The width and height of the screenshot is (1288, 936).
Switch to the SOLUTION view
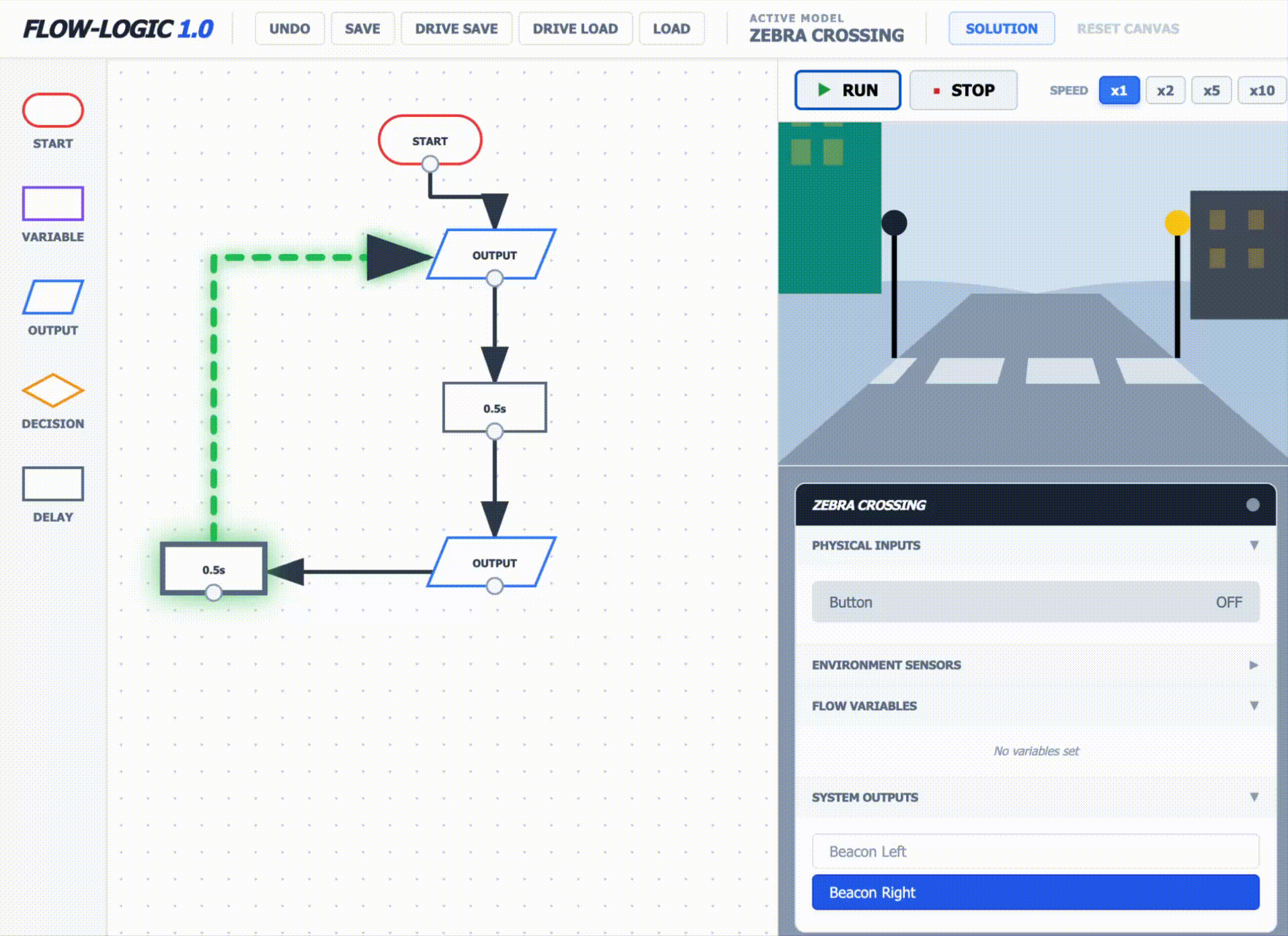pyautogui.click(x=1001, y=28)
